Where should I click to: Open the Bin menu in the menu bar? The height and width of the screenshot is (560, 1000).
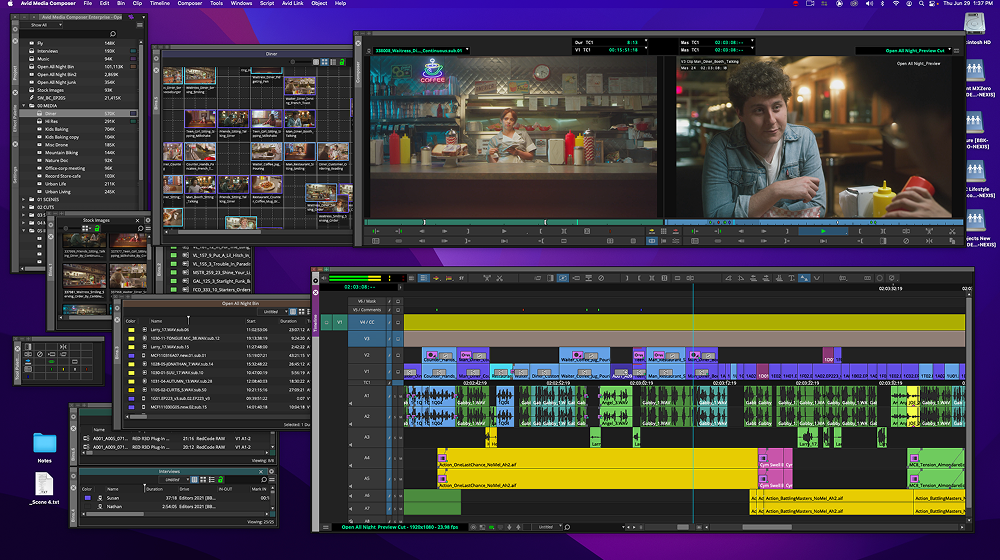tap(121, 3)
